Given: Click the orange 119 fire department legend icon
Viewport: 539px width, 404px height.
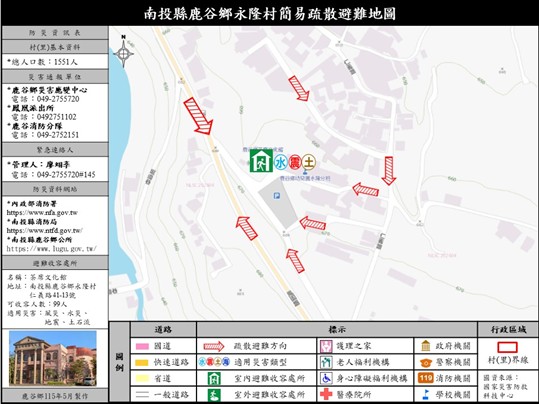Looking at the screenshot, I should (x=426, y=378).
